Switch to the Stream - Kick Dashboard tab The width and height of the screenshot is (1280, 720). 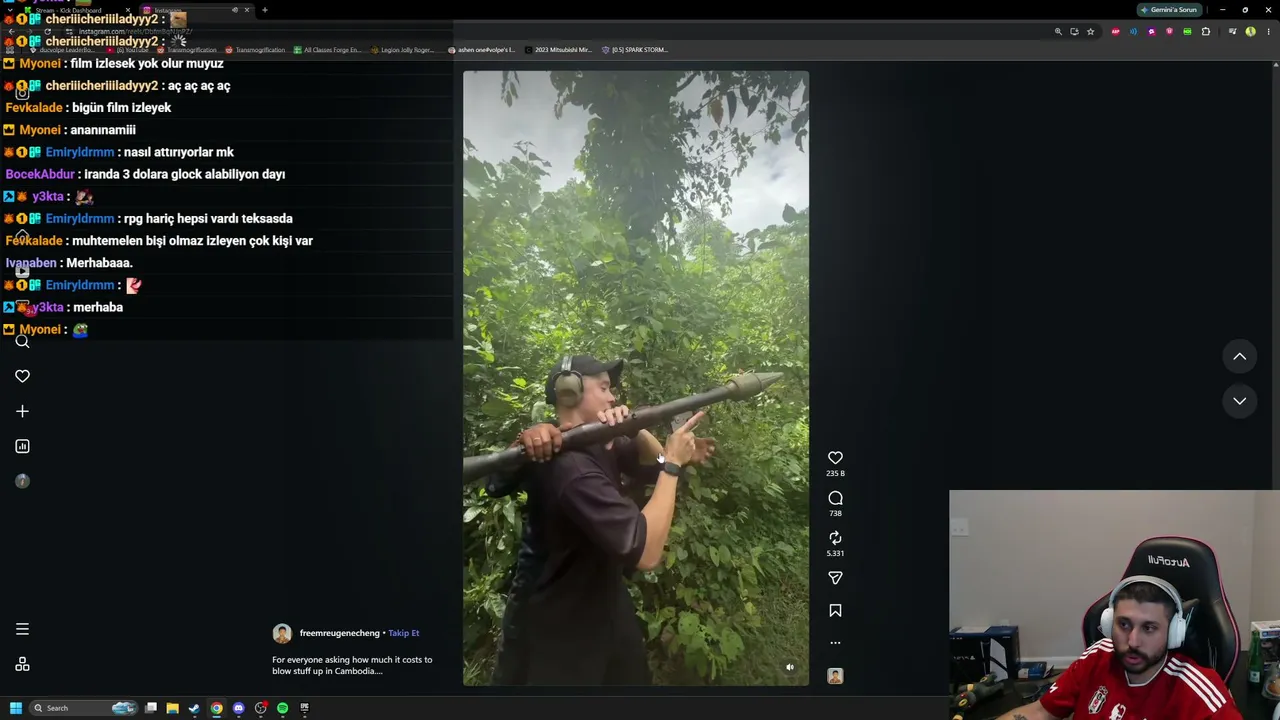pyautogui.click(x=75, y=10)
